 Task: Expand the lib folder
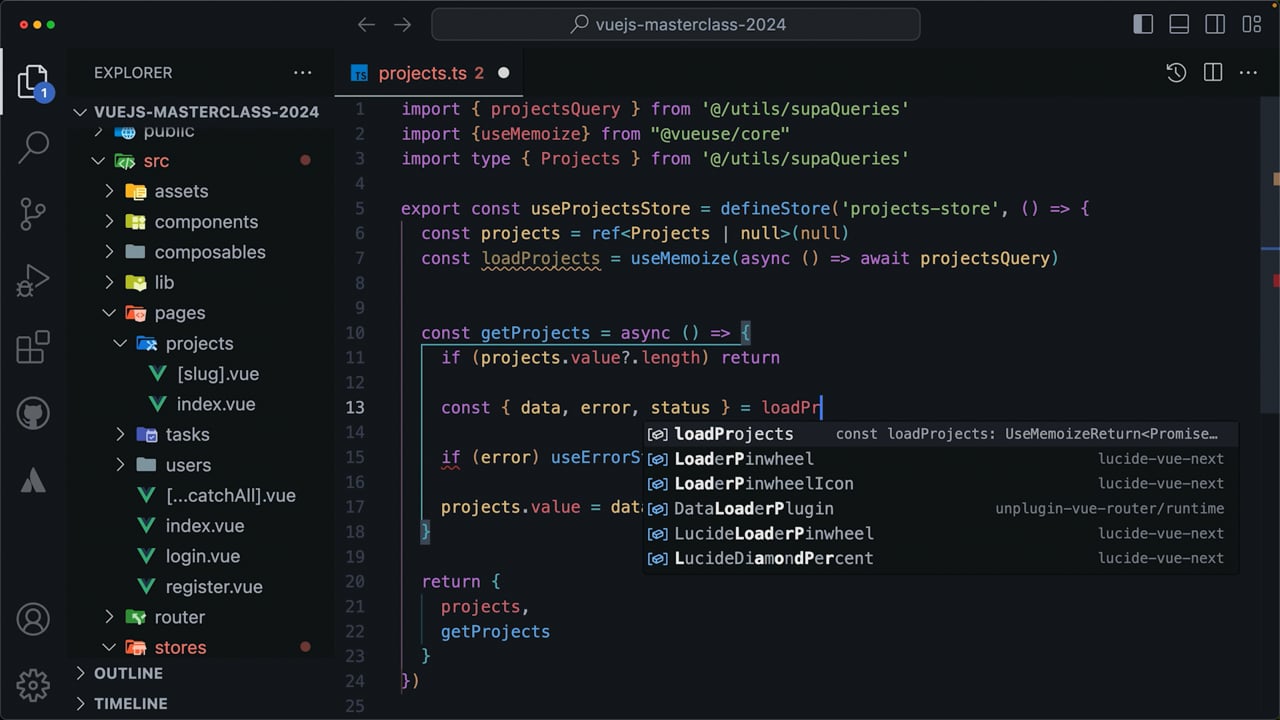[x=200, y=283]
